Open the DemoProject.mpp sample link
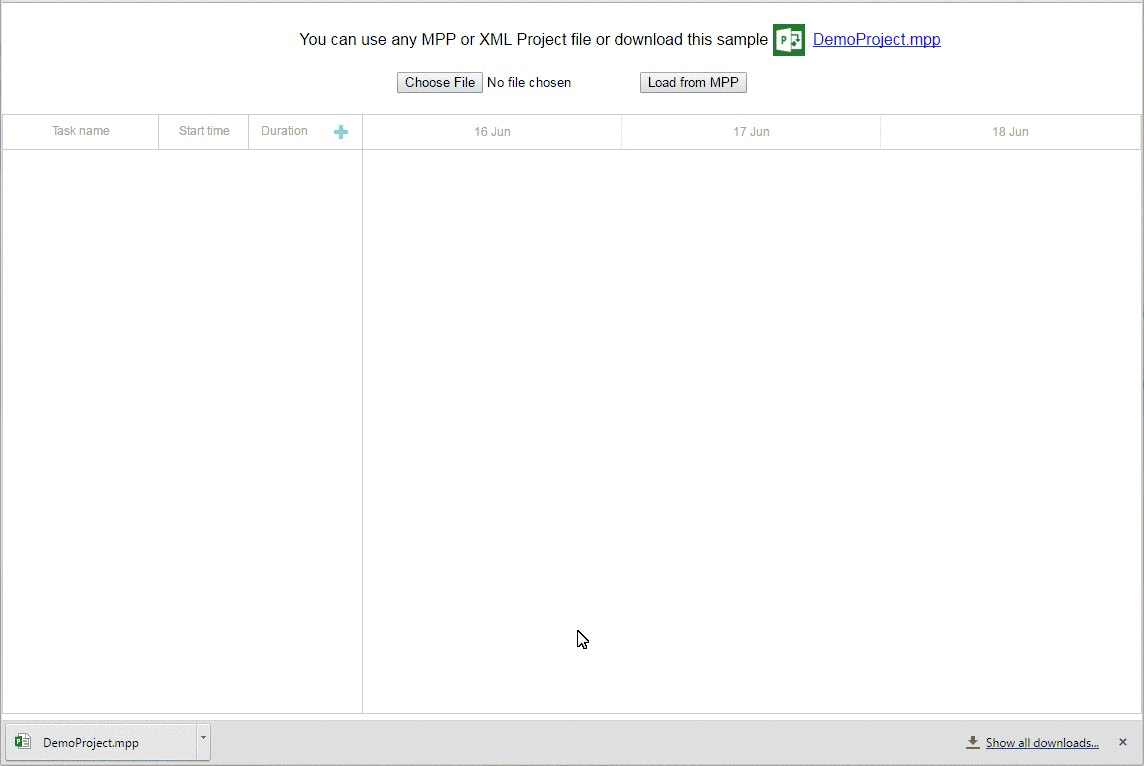Viewport: 1144px width, 766px height. coord(876,39)
